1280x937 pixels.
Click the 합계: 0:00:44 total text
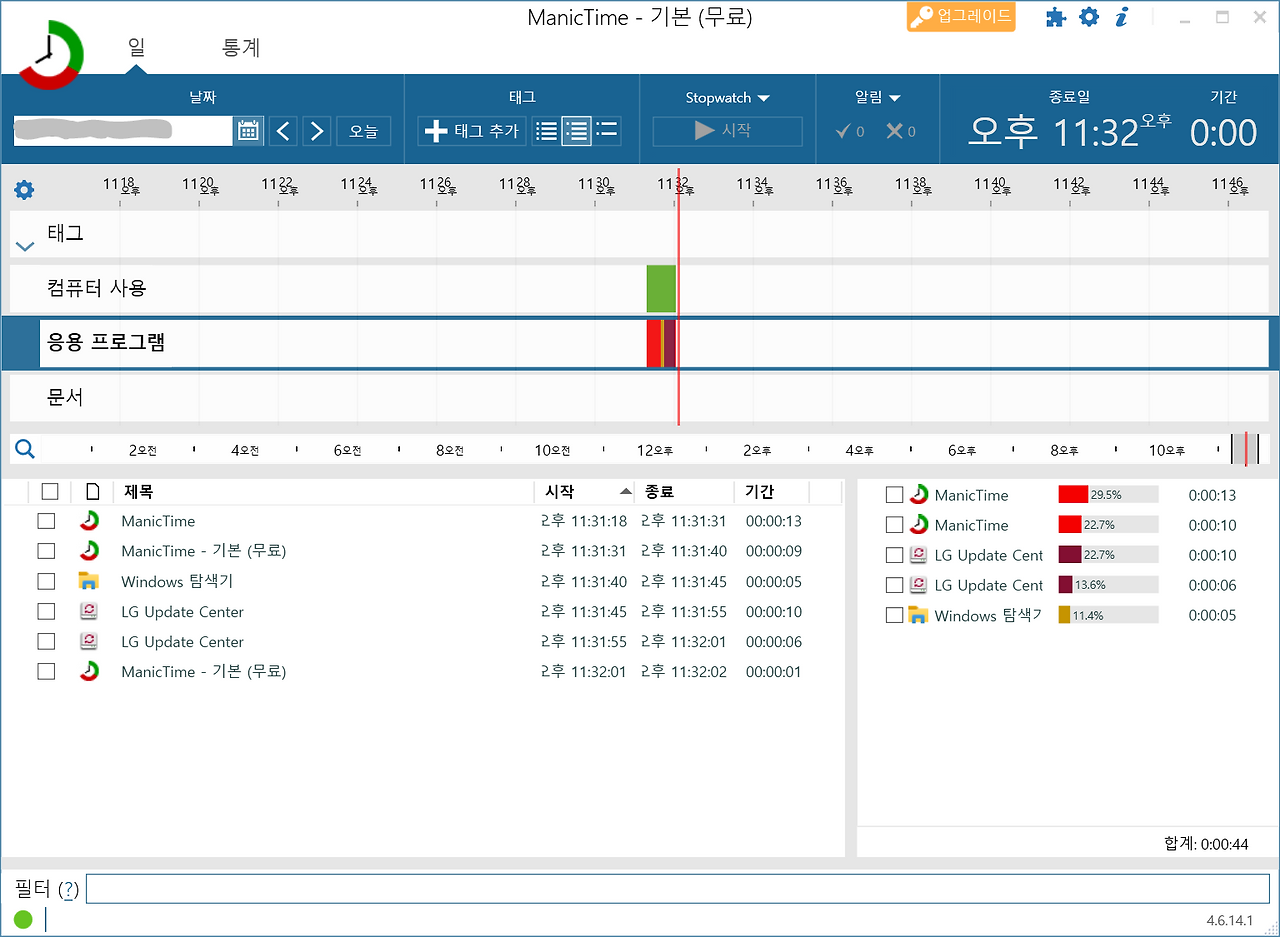pos(1206,844)
